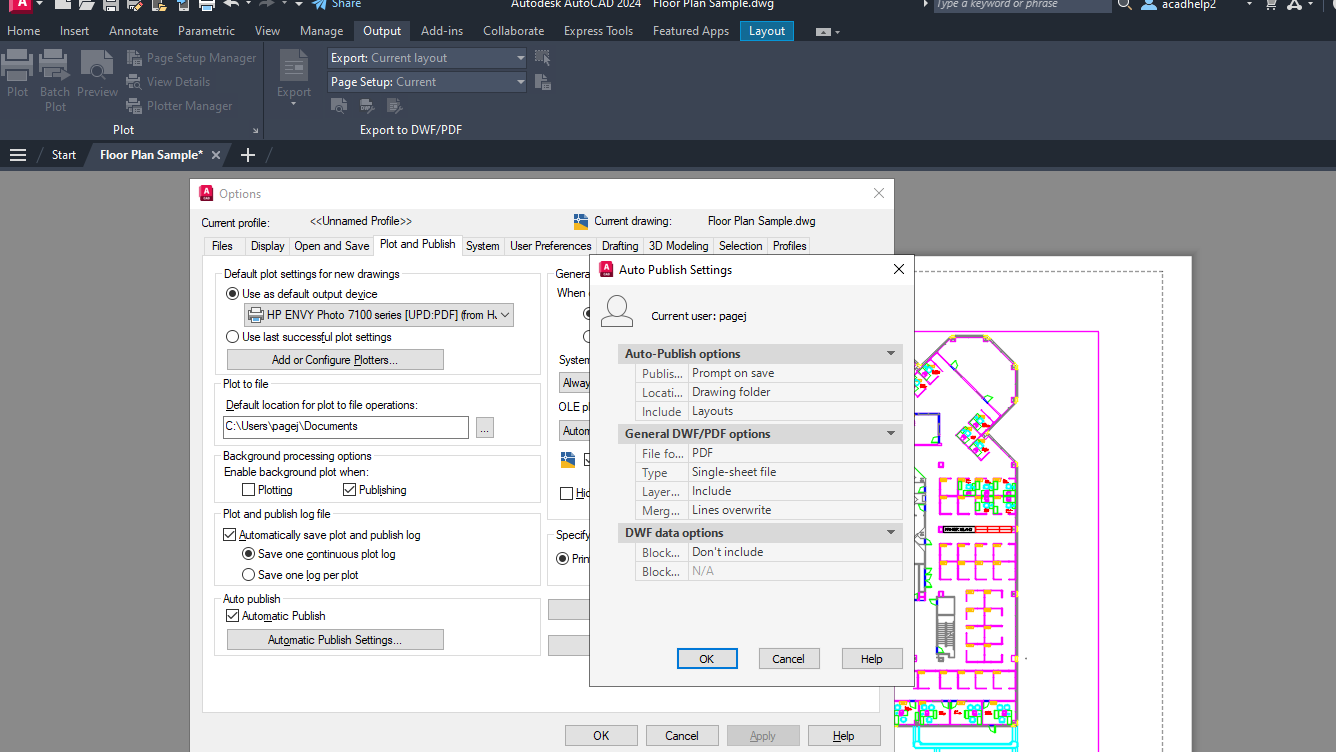Open the Express Tools ribbon tab
The height and width of the screenshot is (752, 1336).
point(597,30)
